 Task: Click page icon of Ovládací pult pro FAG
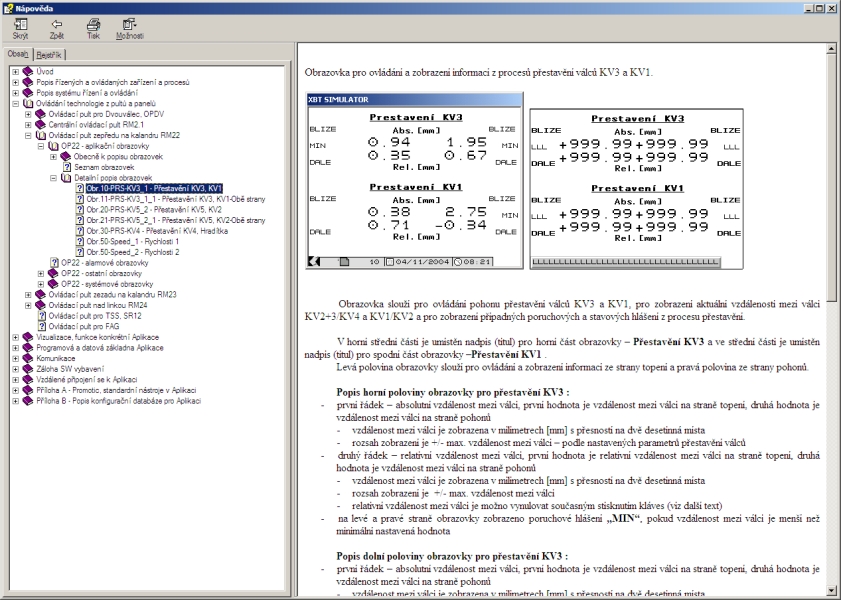coord(42,327)
